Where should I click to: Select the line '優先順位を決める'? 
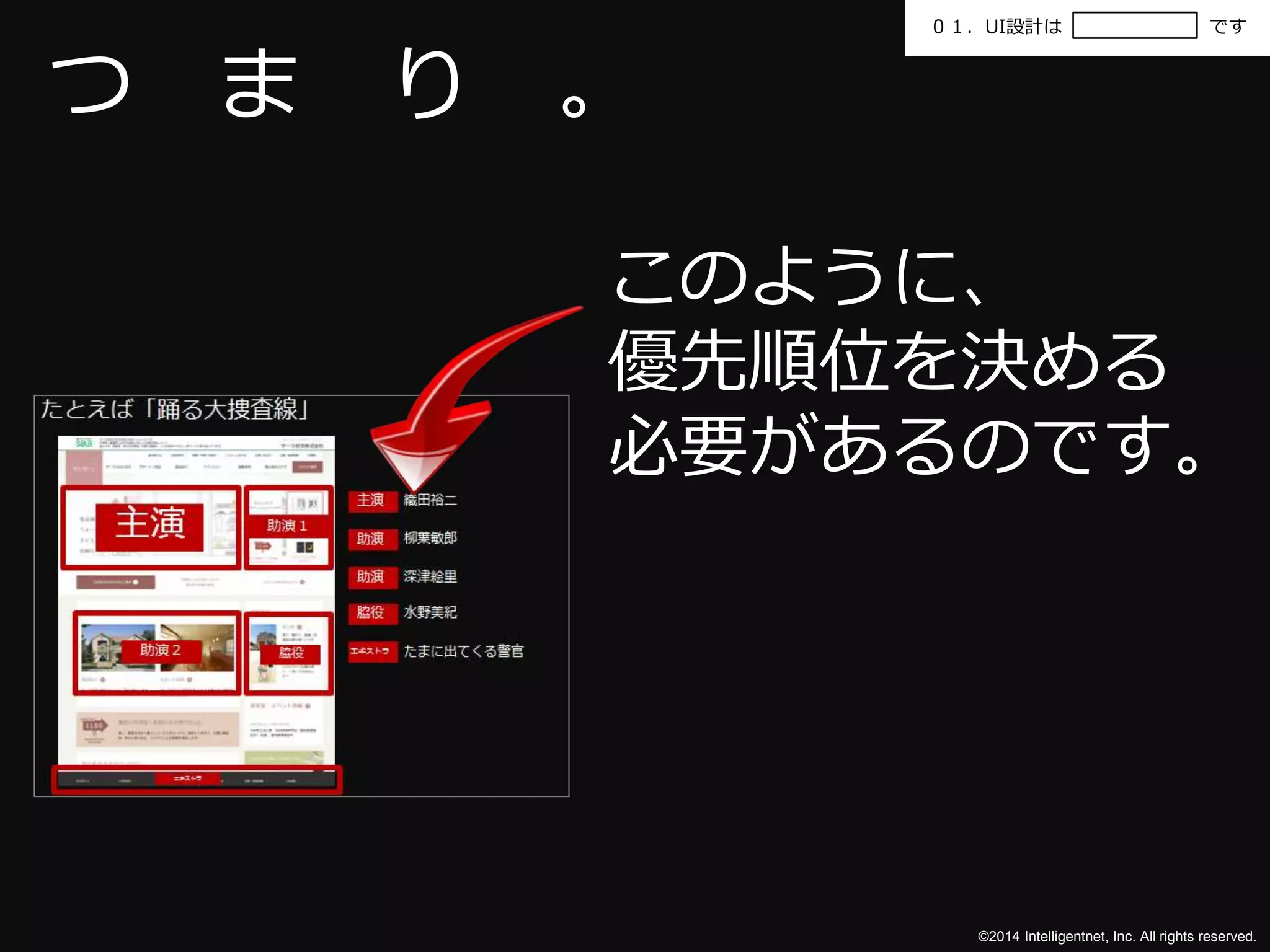(888, 361)
